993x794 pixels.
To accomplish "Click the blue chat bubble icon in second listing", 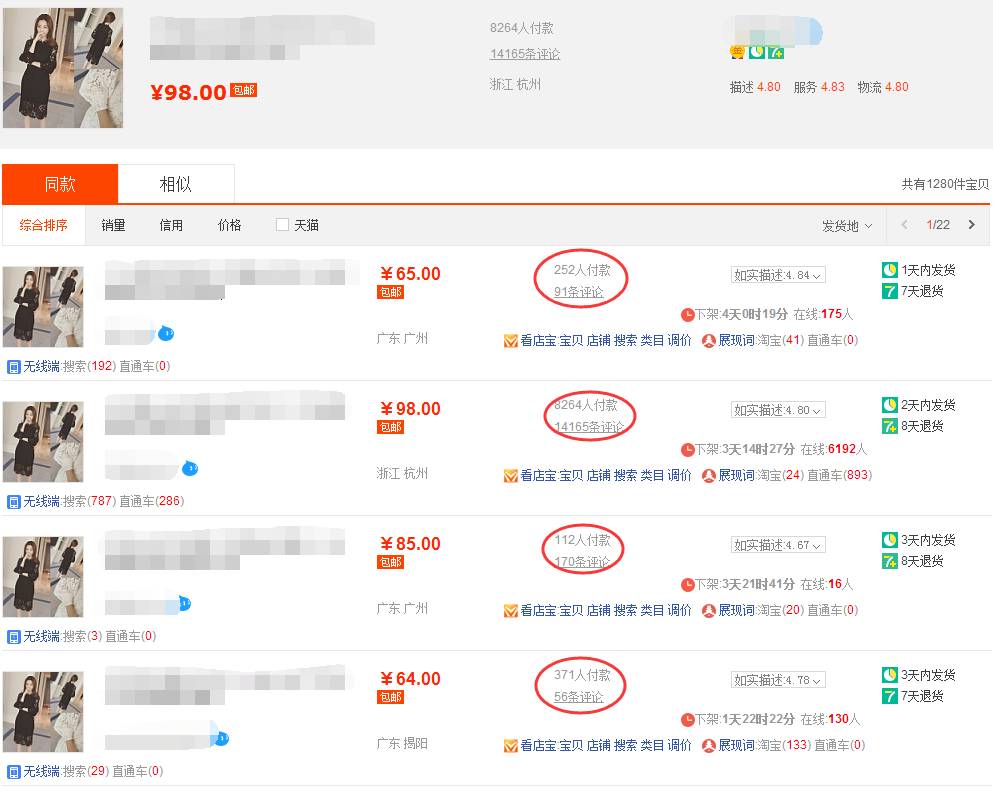I will (x=190, y=469).
